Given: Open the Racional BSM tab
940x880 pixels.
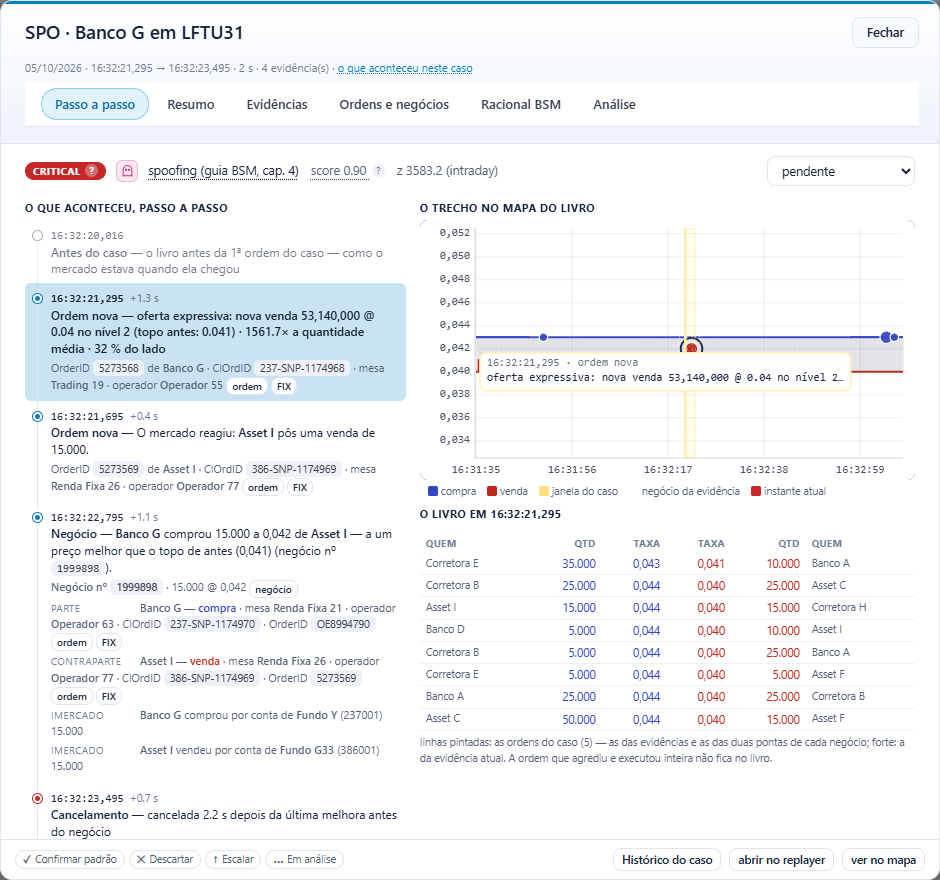Looking at the screenshot, I should (521, 104).
